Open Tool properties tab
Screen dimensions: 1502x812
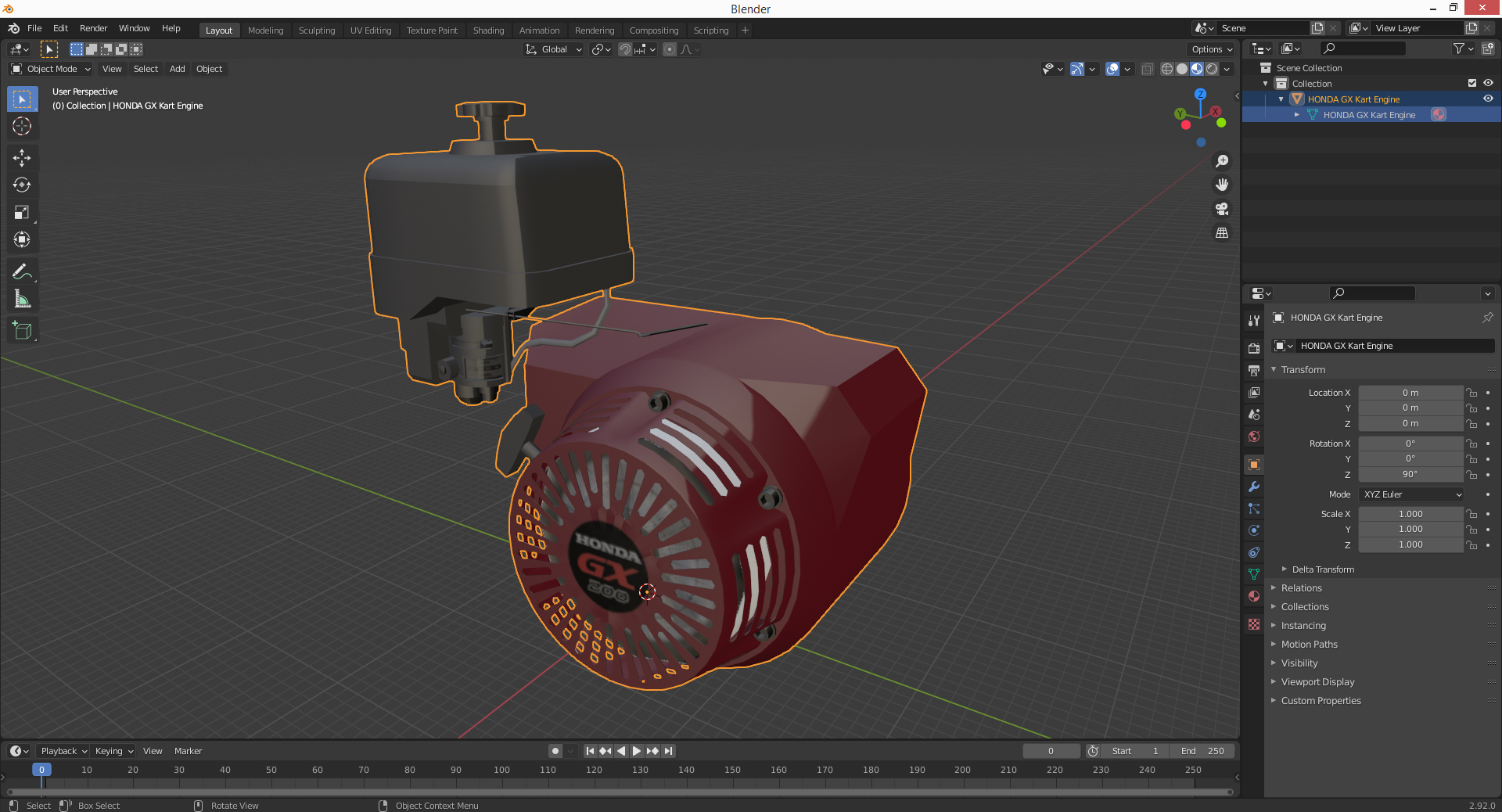click(1254, 321)
